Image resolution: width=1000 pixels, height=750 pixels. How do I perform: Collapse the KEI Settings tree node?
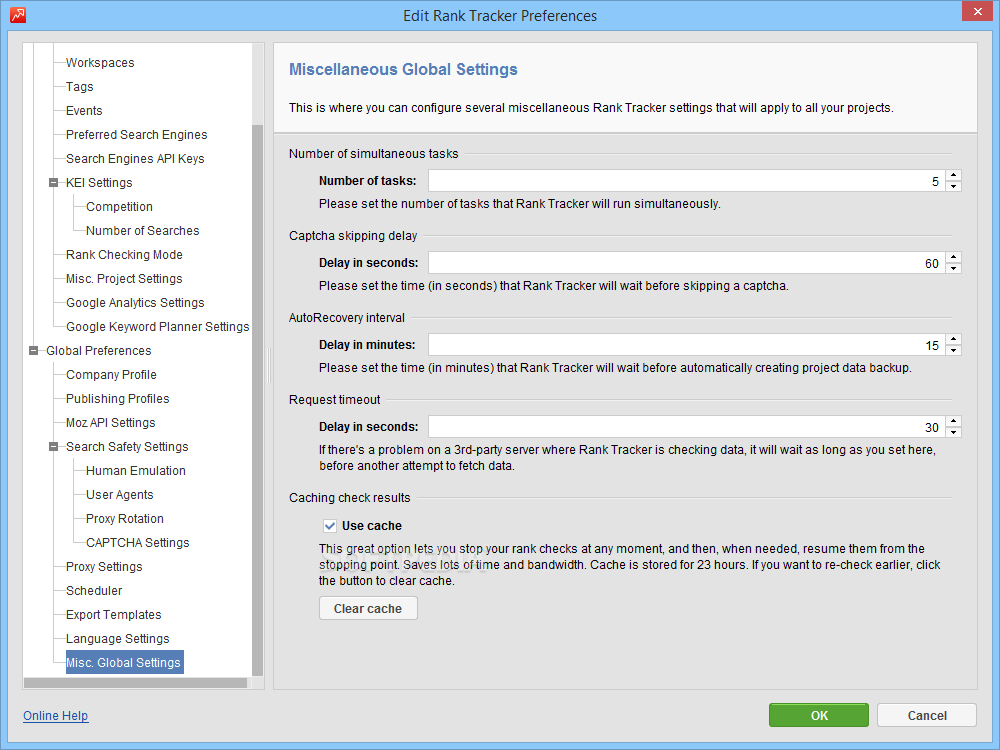pyautogui.click(x=54, y=183)
